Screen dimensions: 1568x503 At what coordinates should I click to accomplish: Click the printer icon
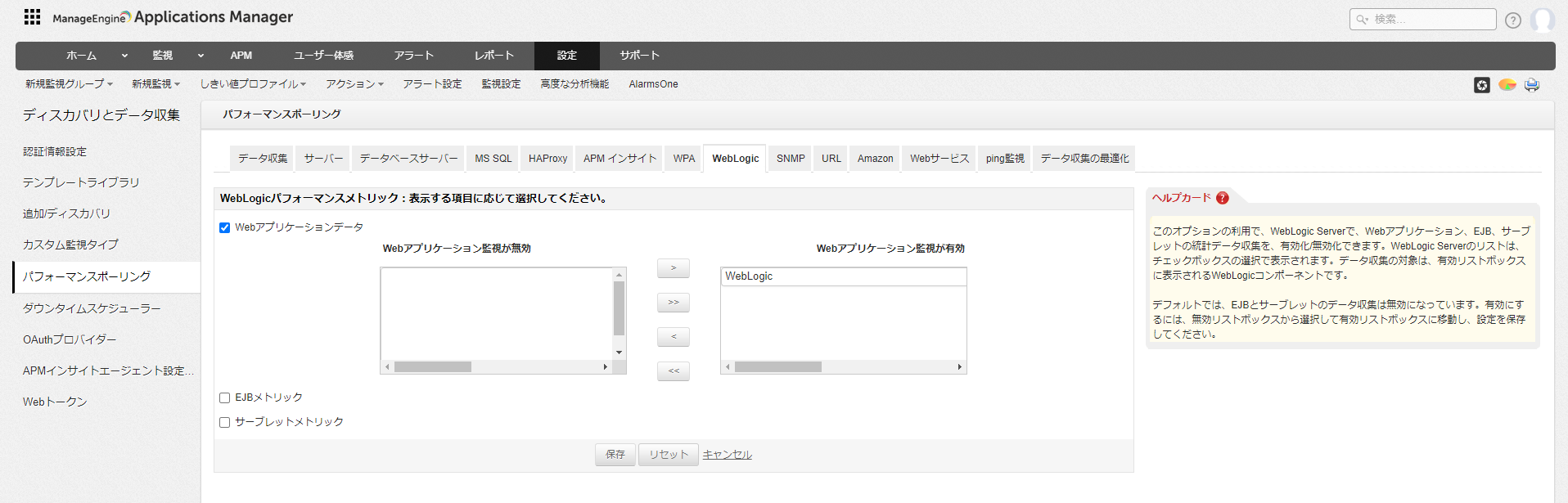(1532, 85)
